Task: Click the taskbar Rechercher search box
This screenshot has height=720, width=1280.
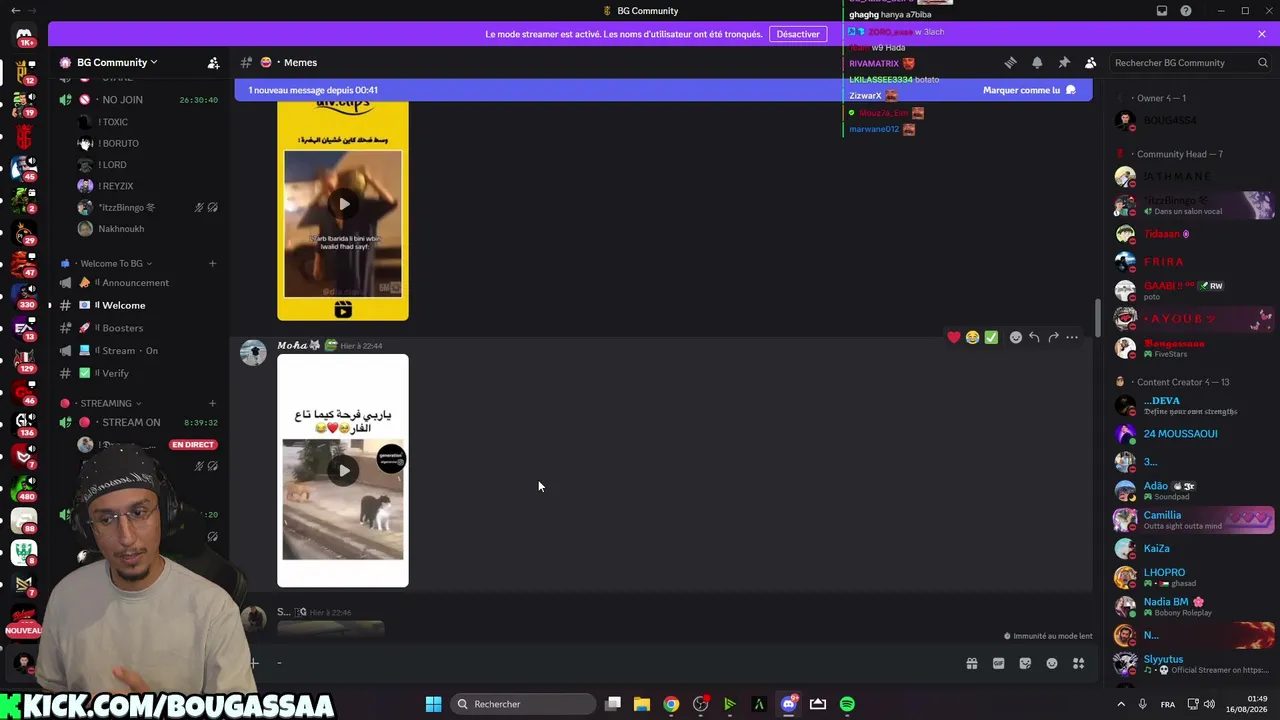Action: coord(523,704)
